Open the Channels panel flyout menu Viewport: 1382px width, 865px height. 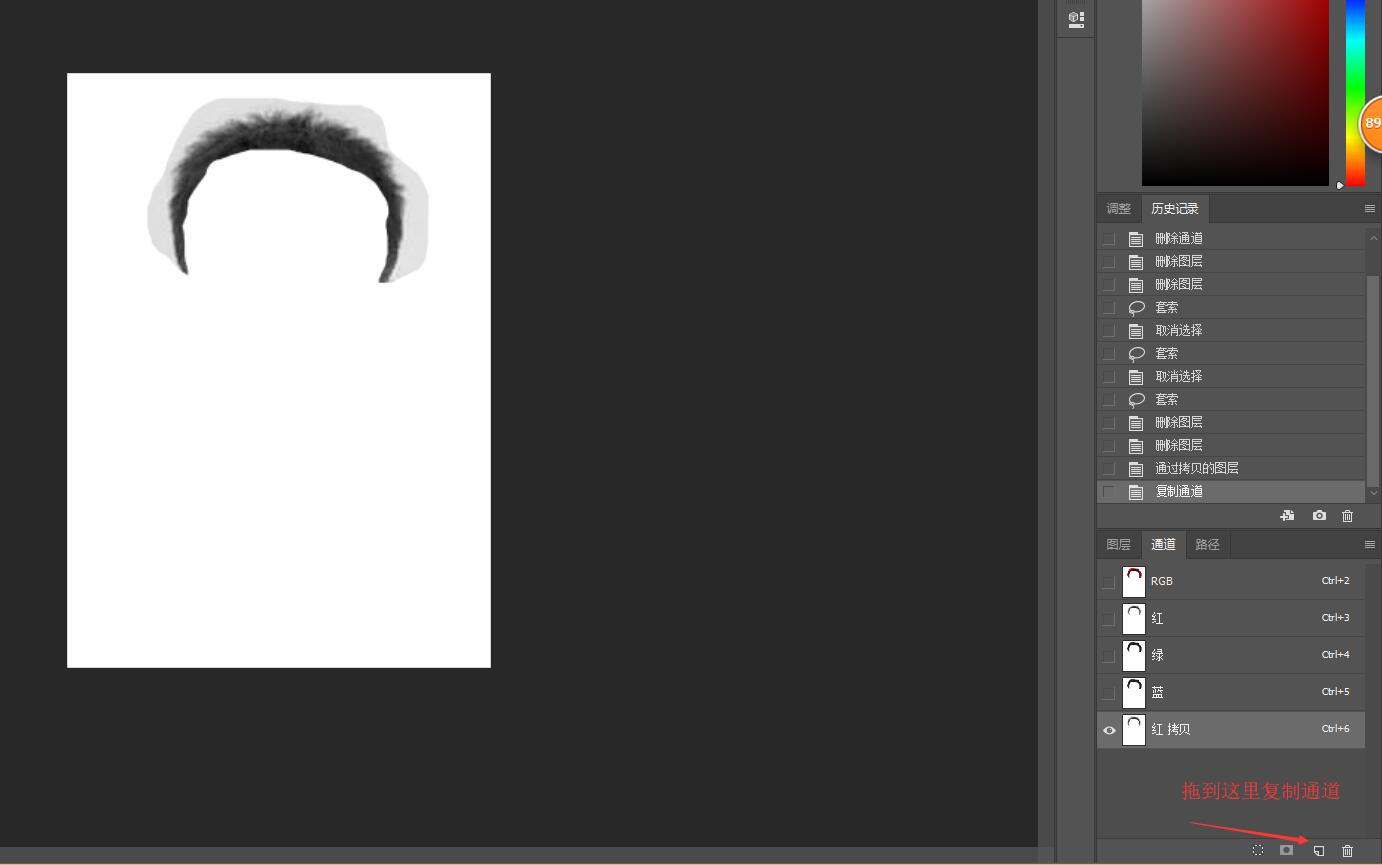pyautogui.click(x=1369, y=545)
